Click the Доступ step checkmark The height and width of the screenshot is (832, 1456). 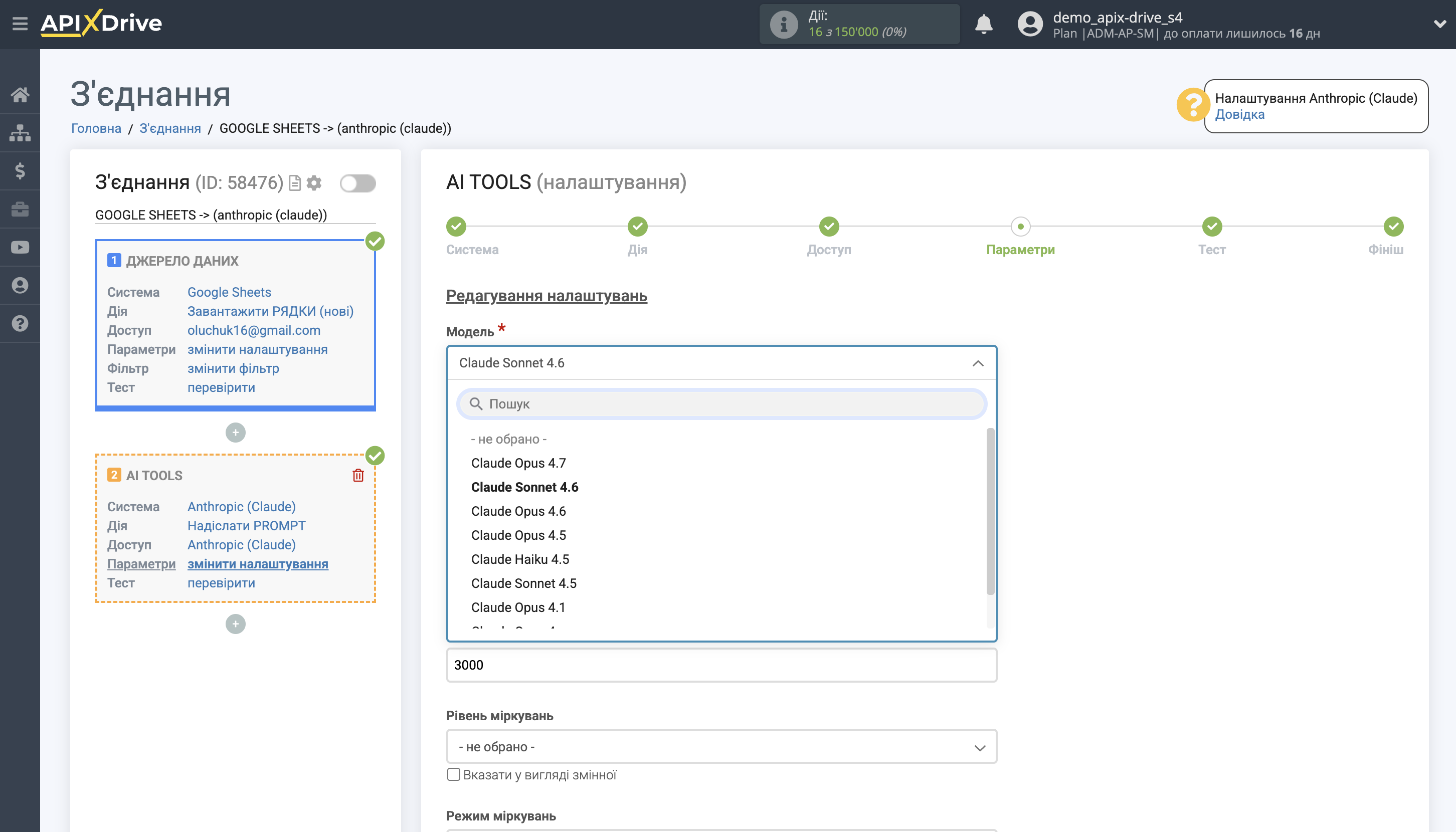pyautogui.click(x=829, y=226)
